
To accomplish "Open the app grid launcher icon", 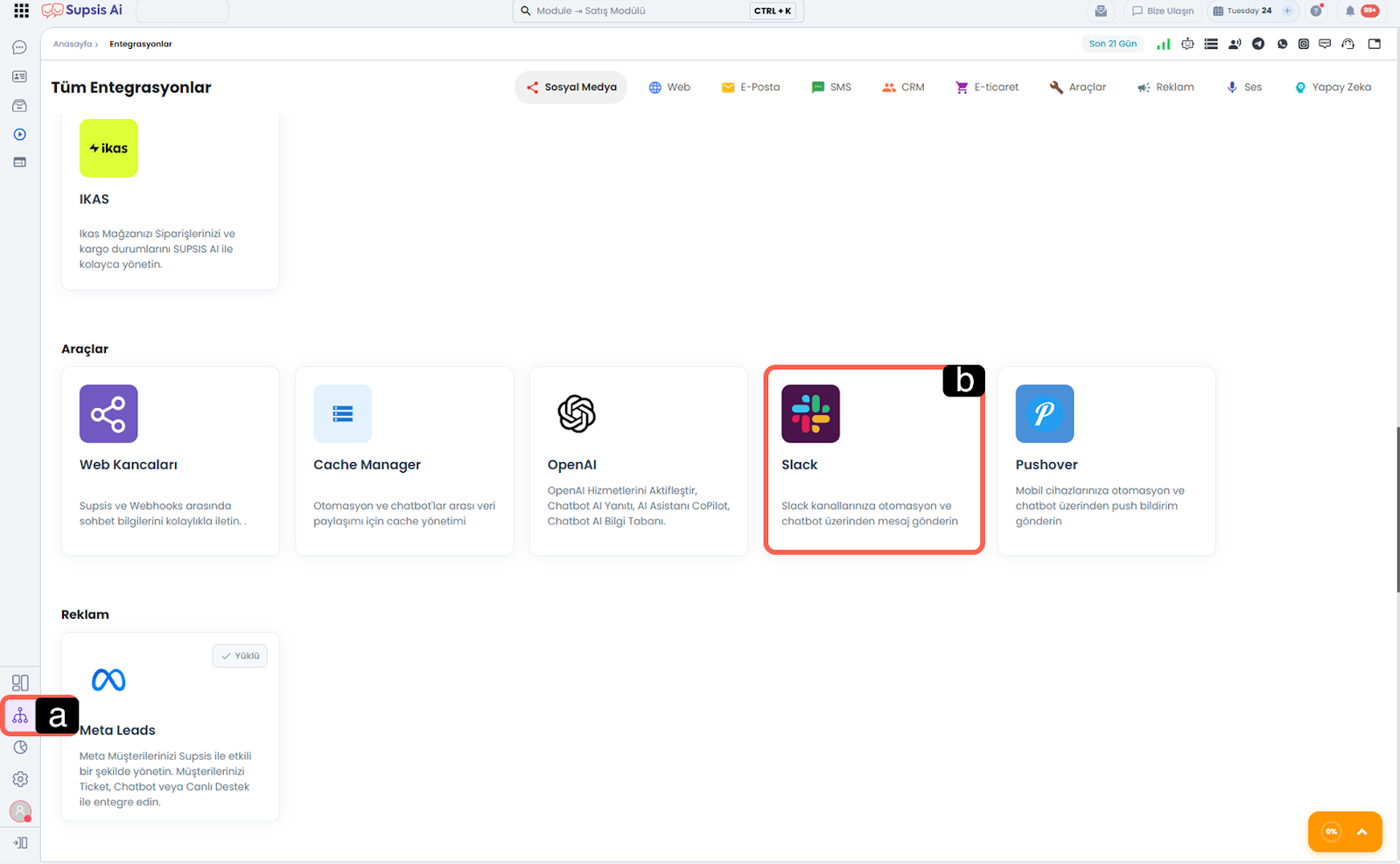I will click(21, 11).
